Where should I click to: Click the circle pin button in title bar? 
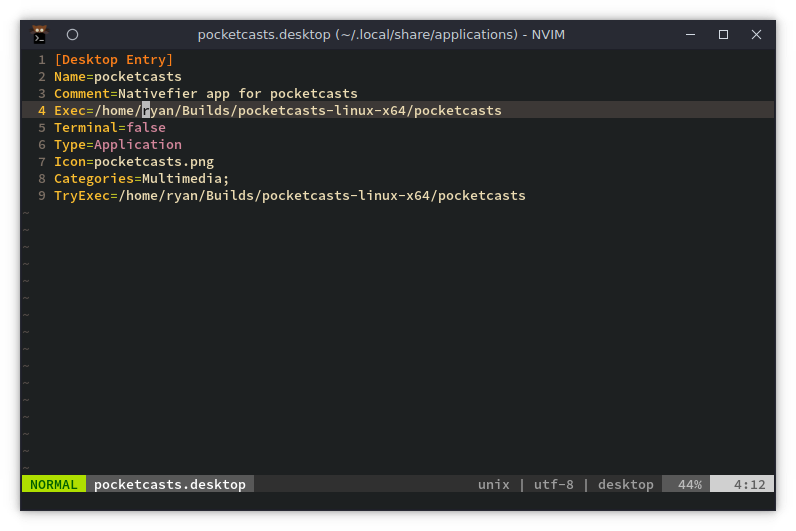[72, 34]
